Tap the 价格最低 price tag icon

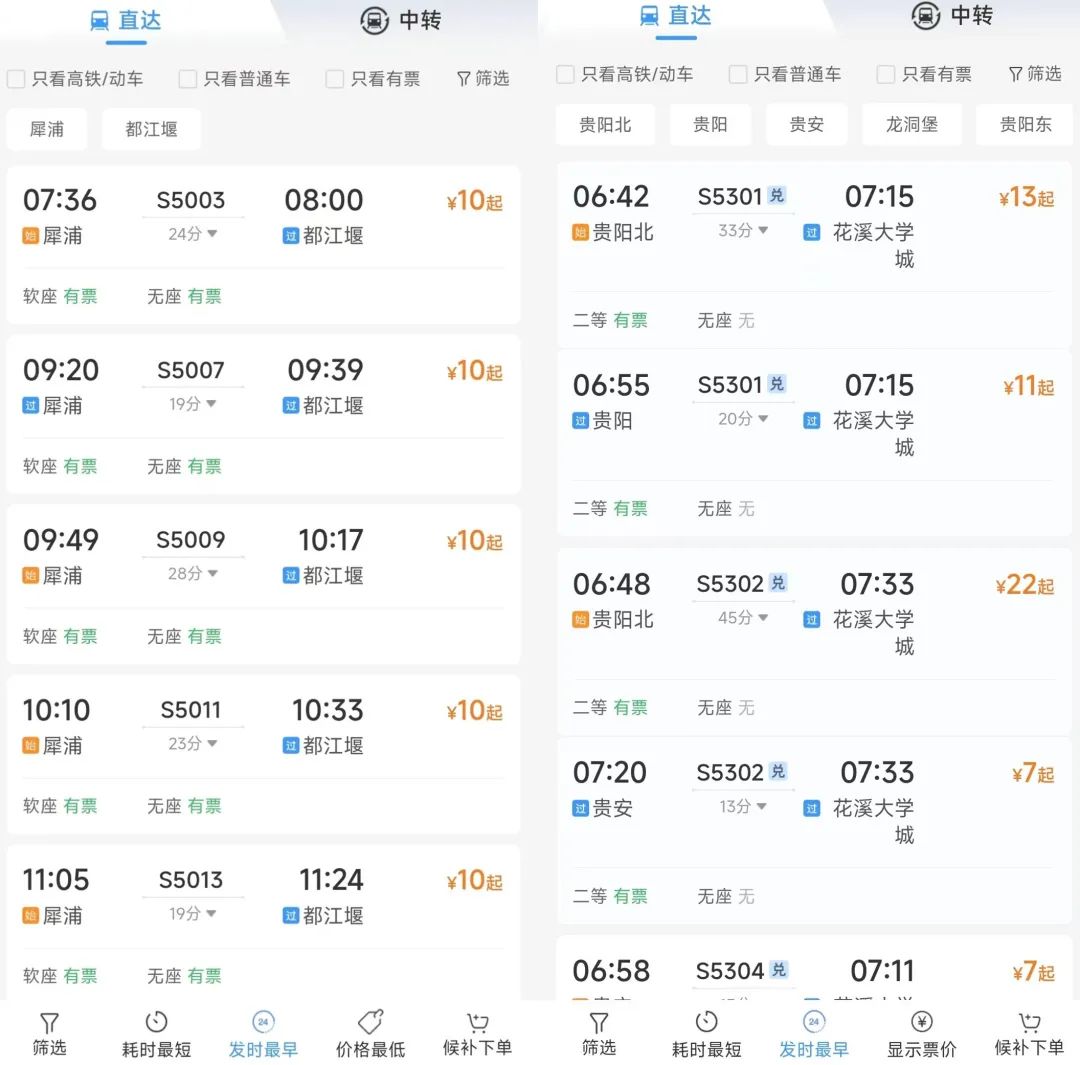[370, 1022]
